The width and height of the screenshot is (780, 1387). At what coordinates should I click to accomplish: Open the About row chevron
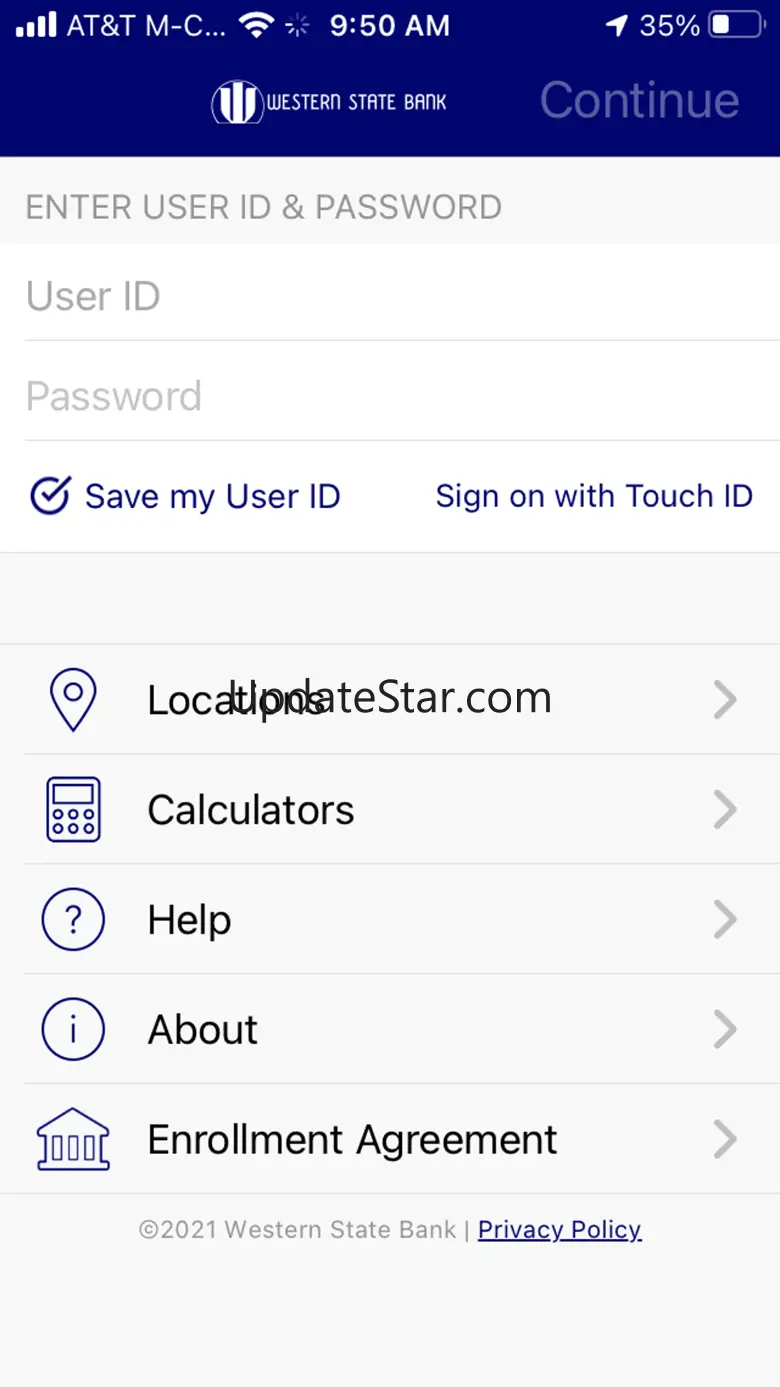pyautogui.click(x=726, y=1029)
